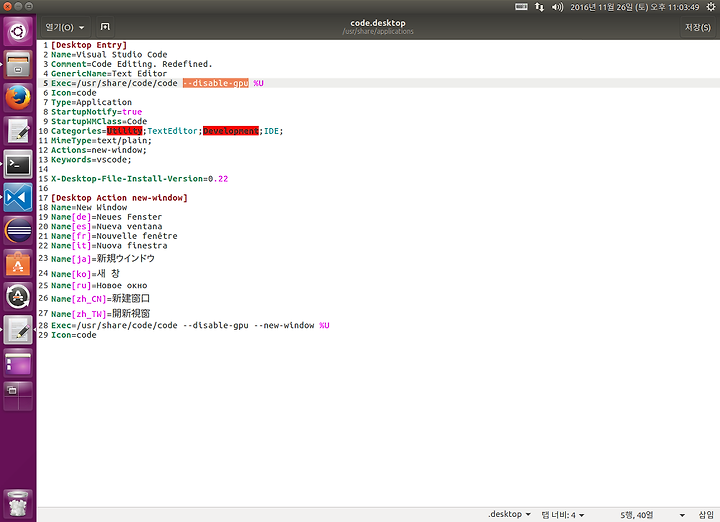Open the Trash in the dock
This screenshot has height=522, width=720.
click(x=18, y=504)
